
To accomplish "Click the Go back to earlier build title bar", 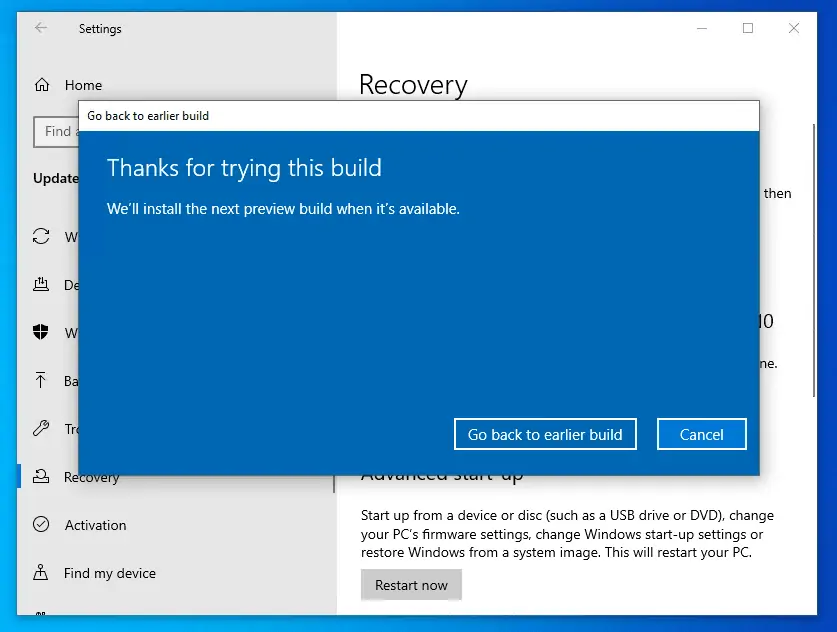I will point(143,116).
